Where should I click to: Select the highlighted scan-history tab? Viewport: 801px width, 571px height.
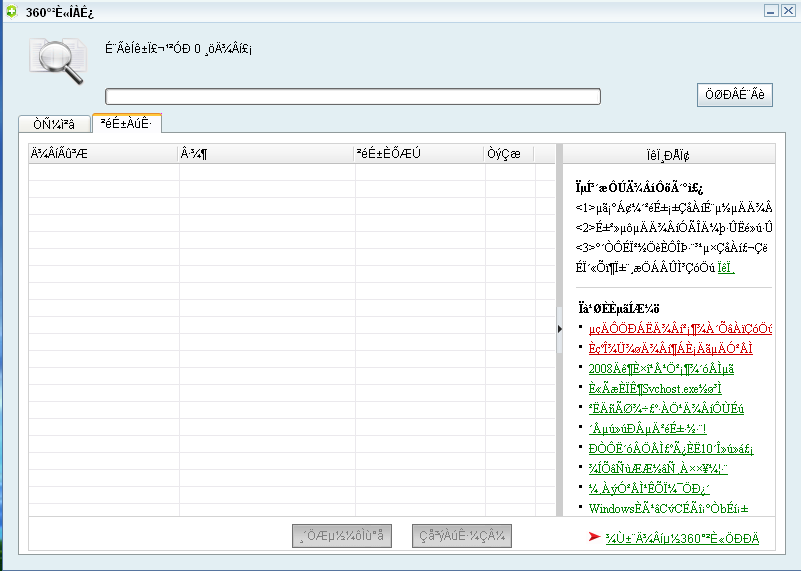tap(127, 123)
